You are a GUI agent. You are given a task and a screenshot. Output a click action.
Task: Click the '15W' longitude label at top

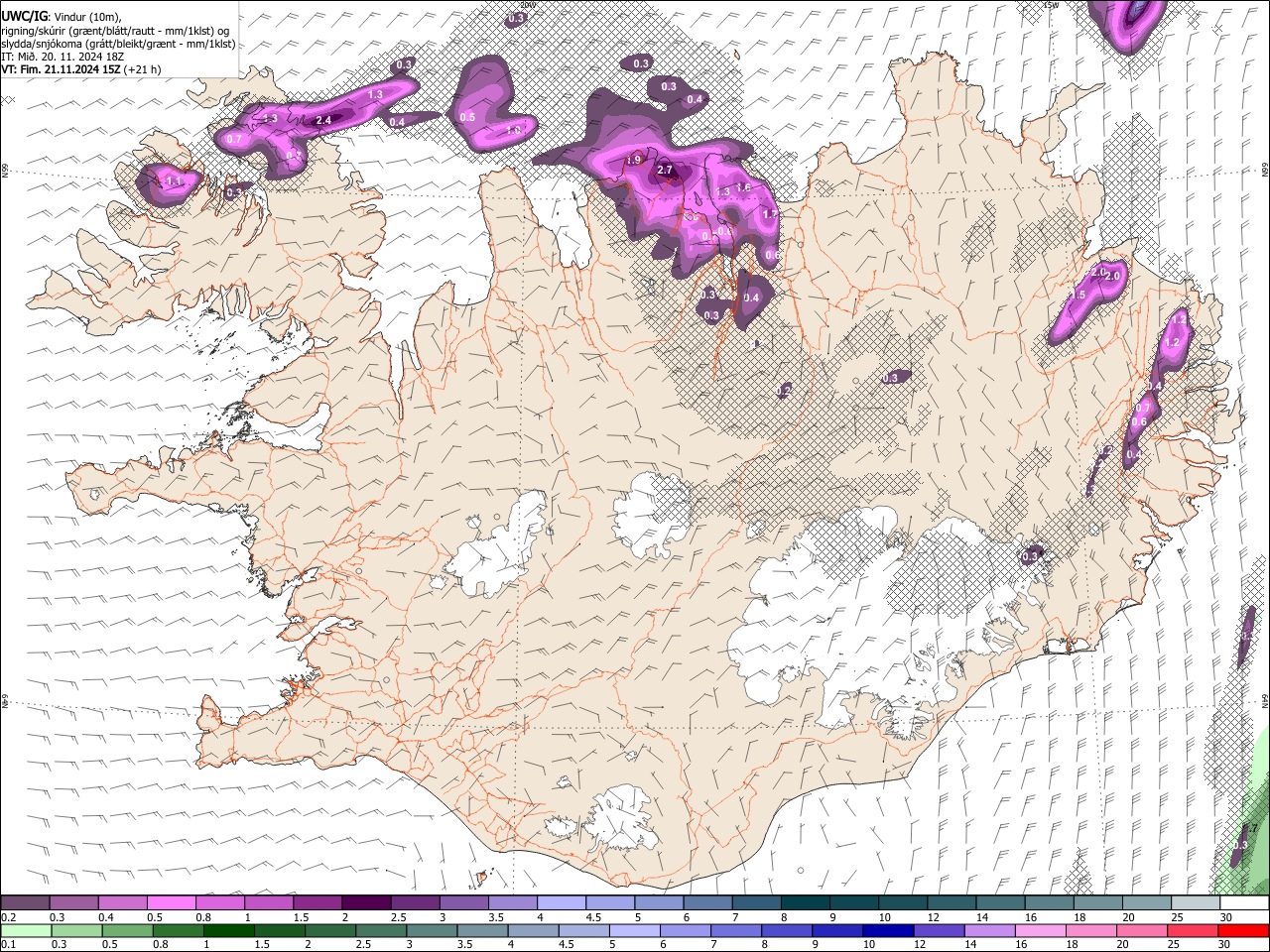1052,4
